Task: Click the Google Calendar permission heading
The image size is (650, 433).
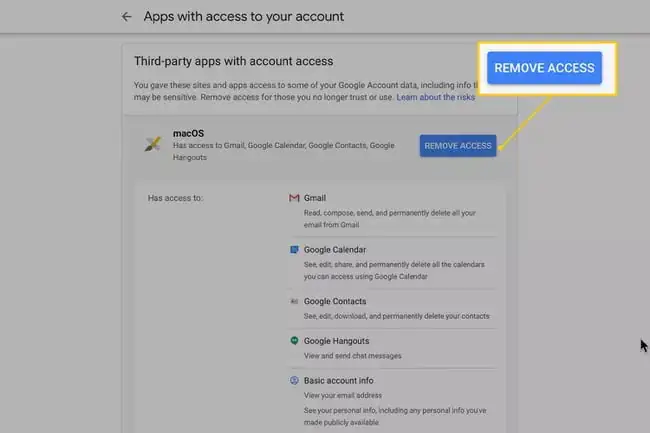Action: 334,250
